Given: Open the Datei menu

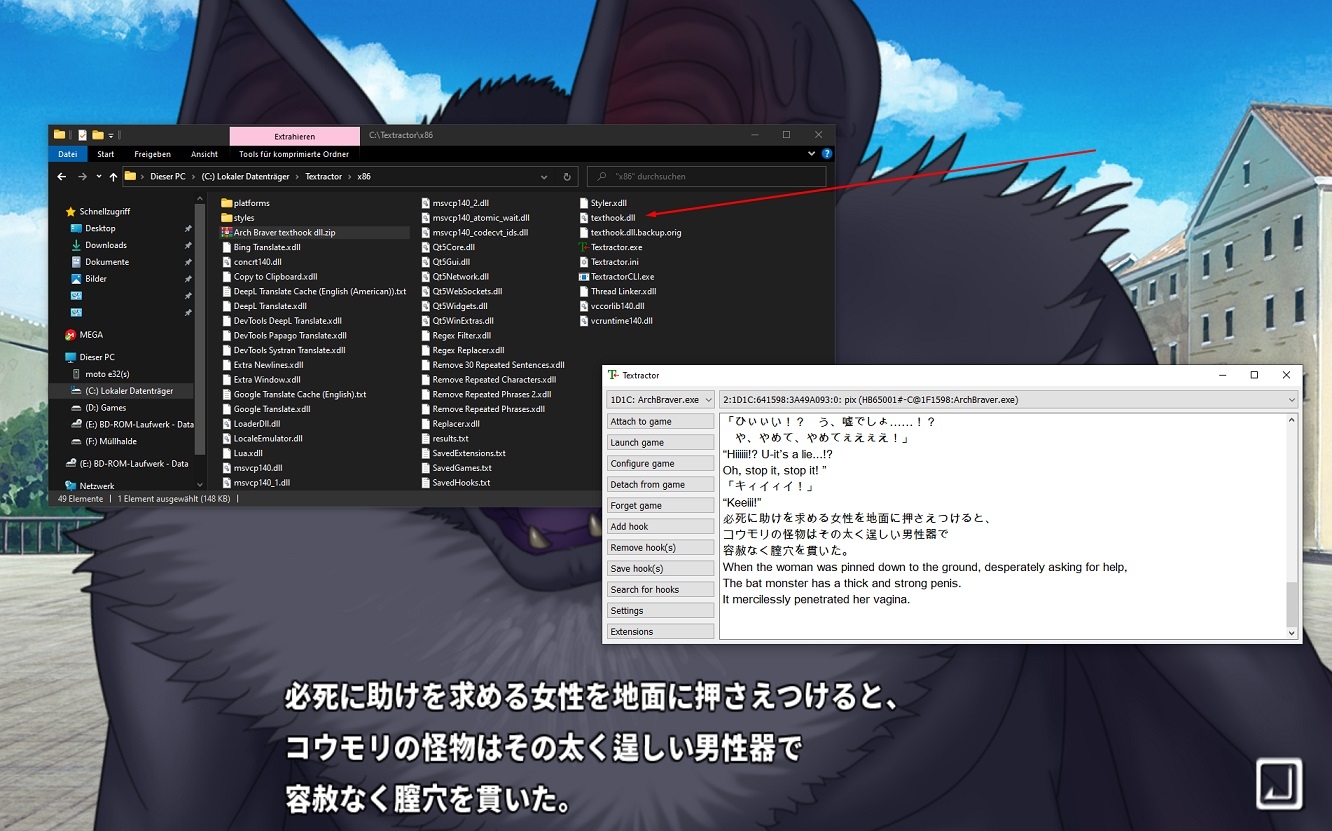Looking at the screenshot, I should click(68, 154).
